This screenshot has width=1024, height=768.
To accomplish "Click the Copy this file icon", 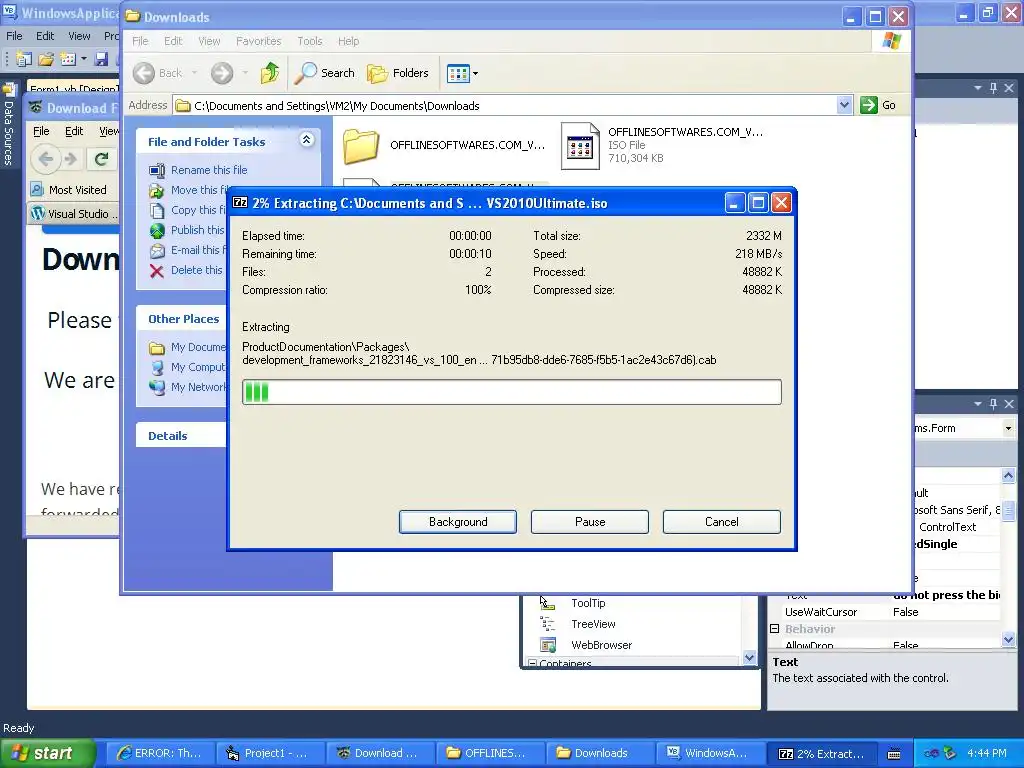I will (x=157, y=210).
